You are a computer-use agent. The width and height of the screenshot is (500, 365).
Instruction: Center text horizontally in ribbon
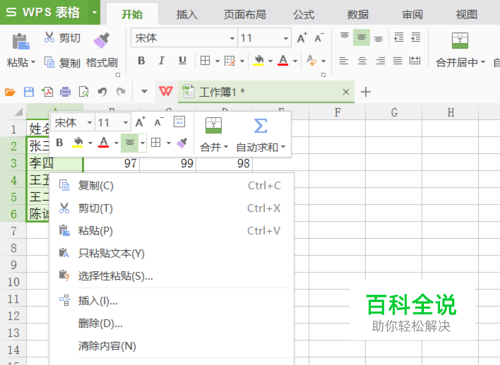coord(362,61)
